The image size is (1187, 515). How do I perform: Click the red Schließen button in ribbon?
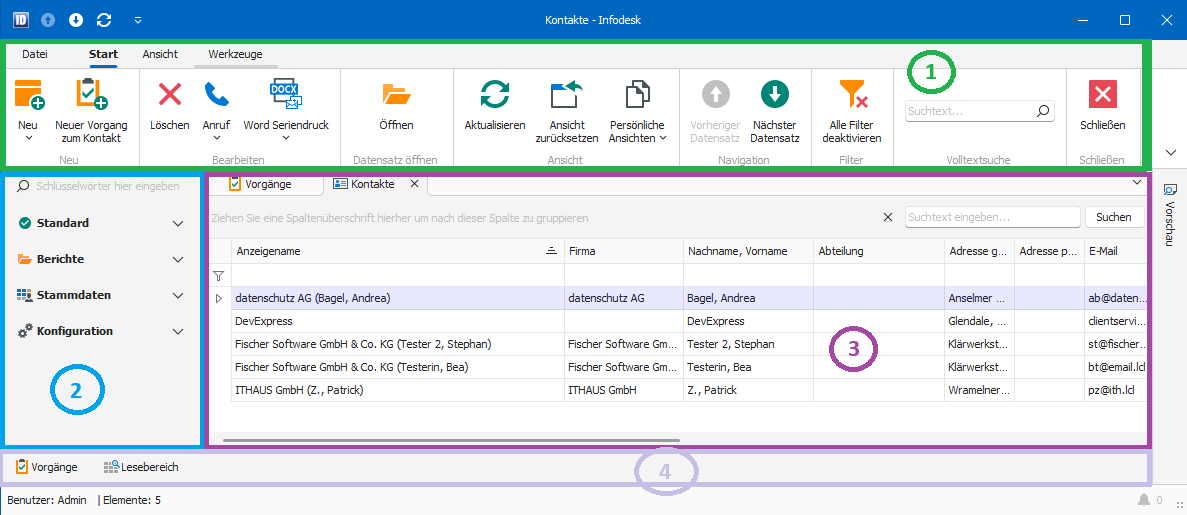pyautogui.click(x=1103, y=94)
